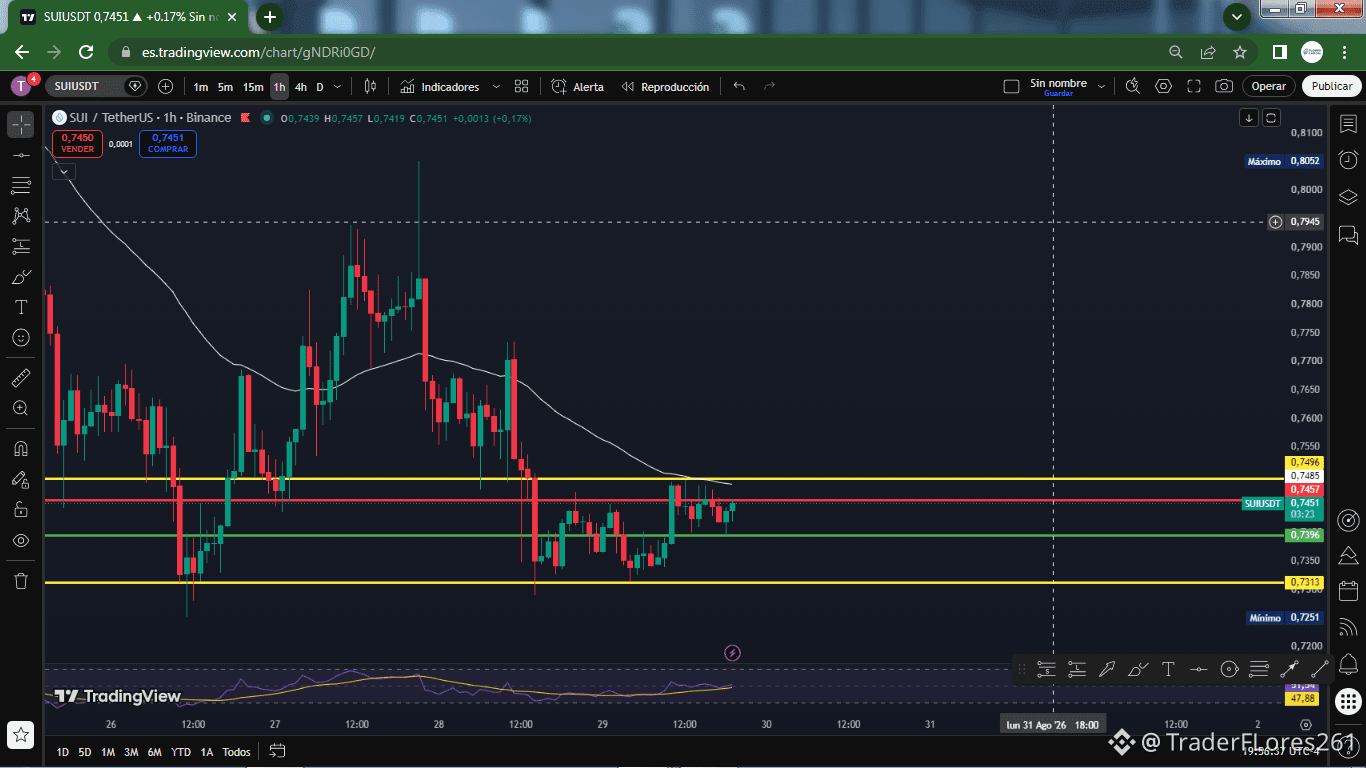Open the chart patterns tool group

pyautogui.click(x=21, y=215)
